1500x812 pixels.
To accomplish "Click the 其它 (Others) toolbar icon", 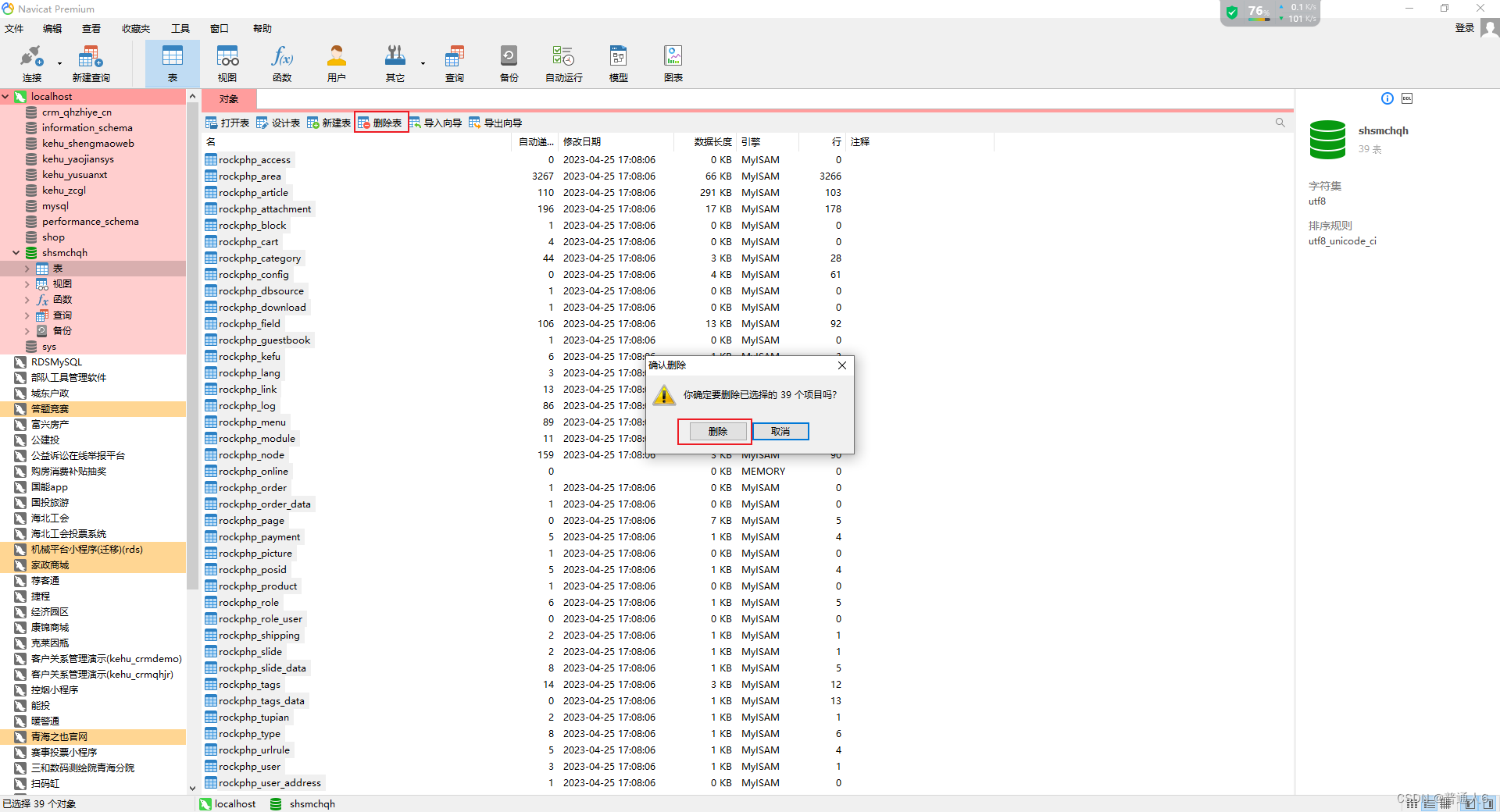I will point(395,63).
